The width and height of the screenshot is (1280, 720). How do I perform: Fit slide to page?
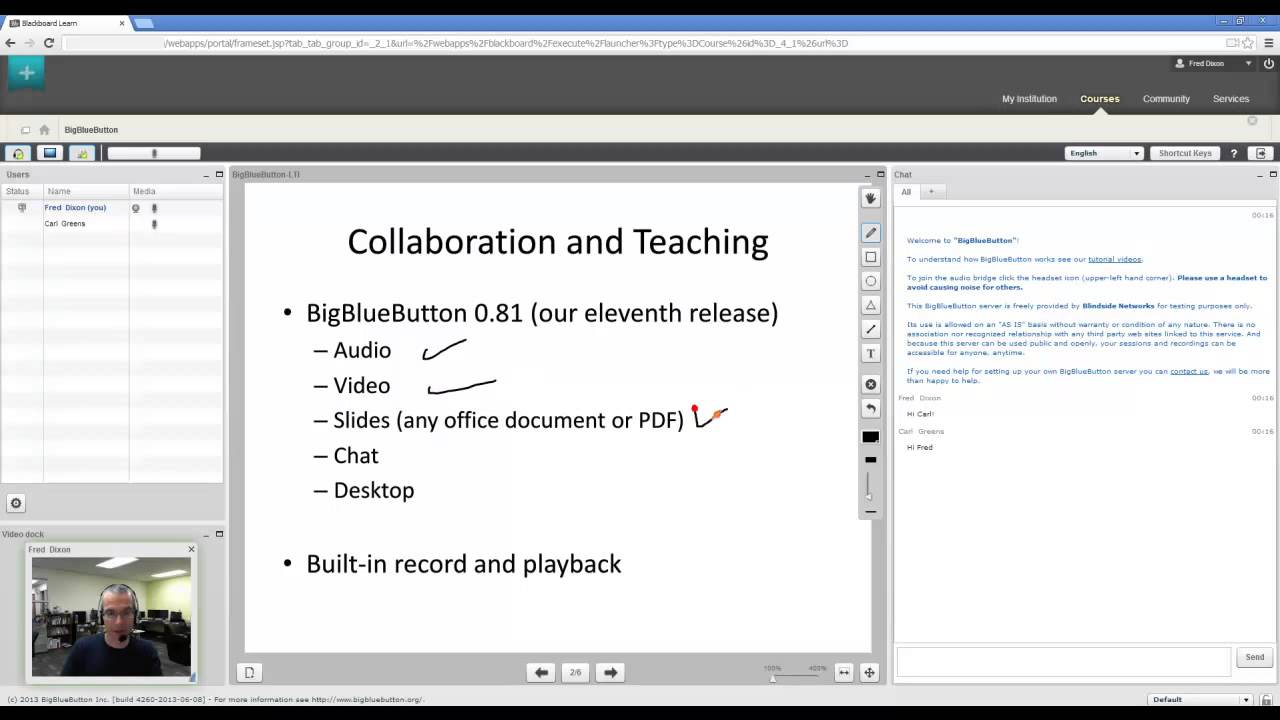[869, 673]
